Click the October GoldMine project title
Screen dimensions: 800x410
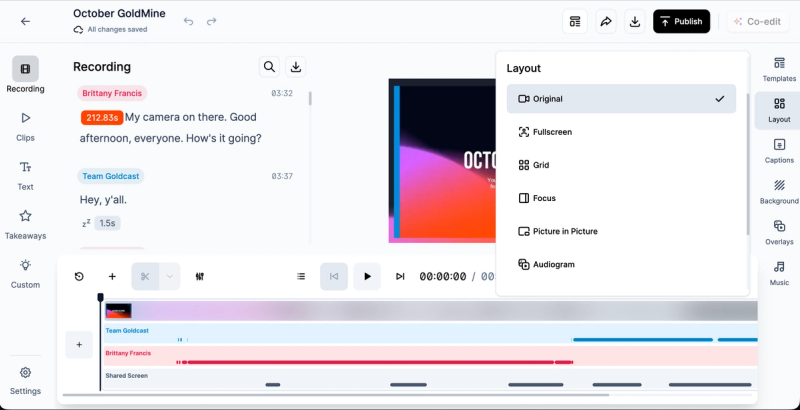[x=119, y=13]
